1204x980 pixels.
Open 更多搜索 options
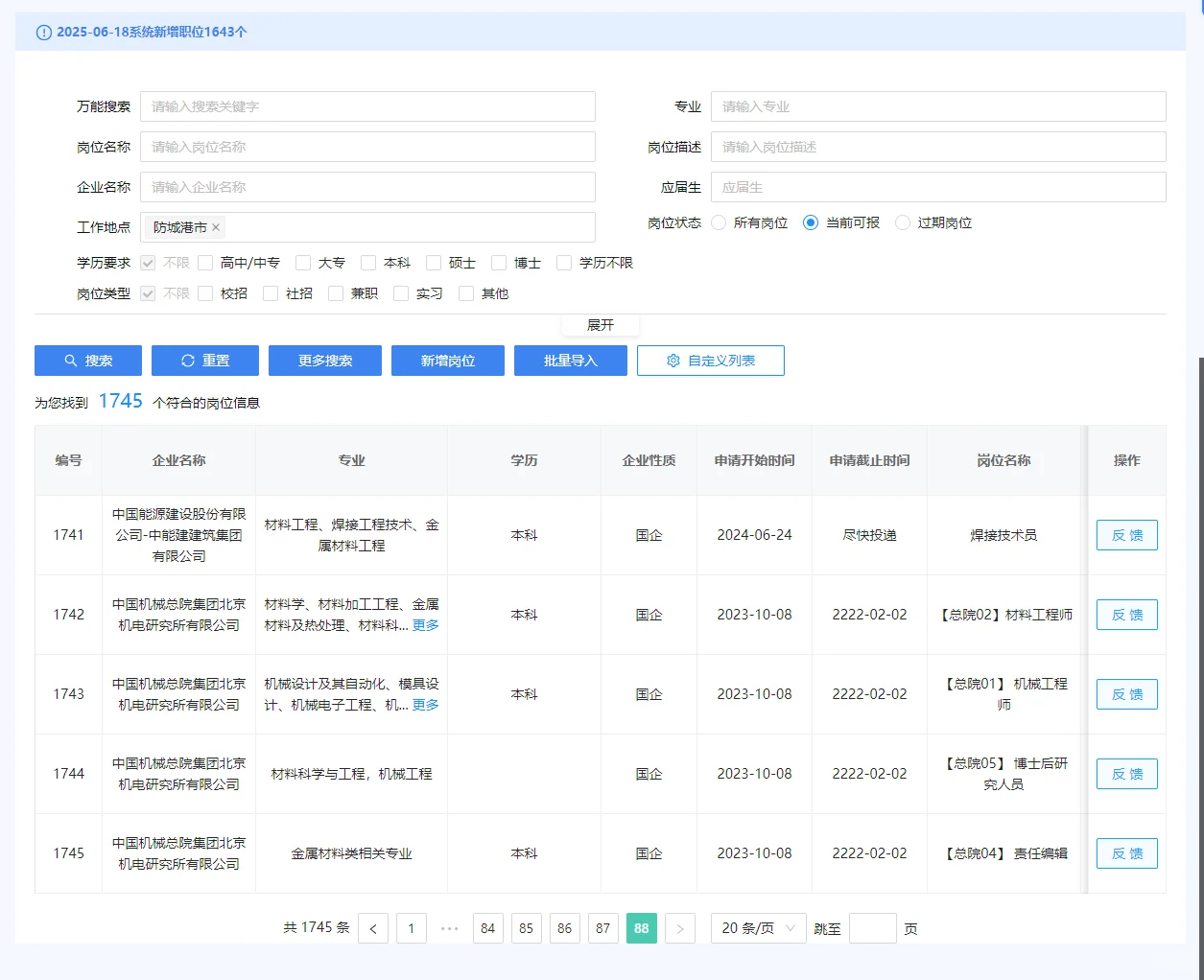[325, 361]
